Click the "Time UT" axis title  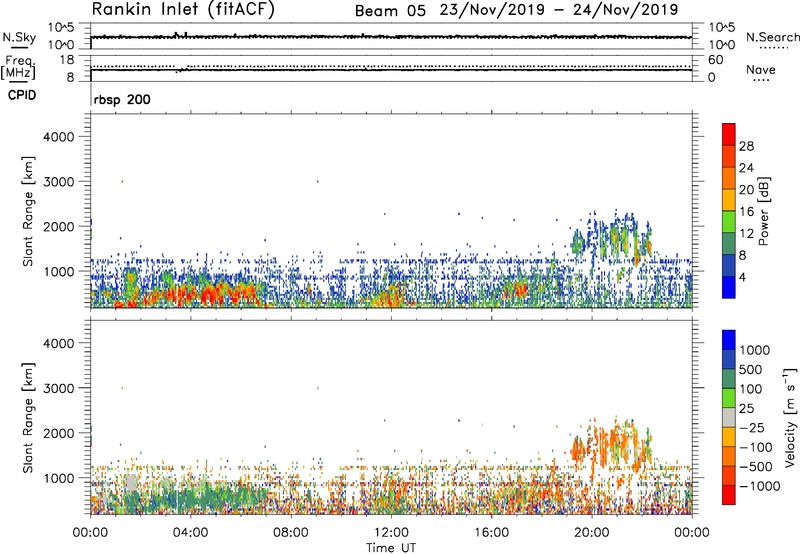pos(391,548)
